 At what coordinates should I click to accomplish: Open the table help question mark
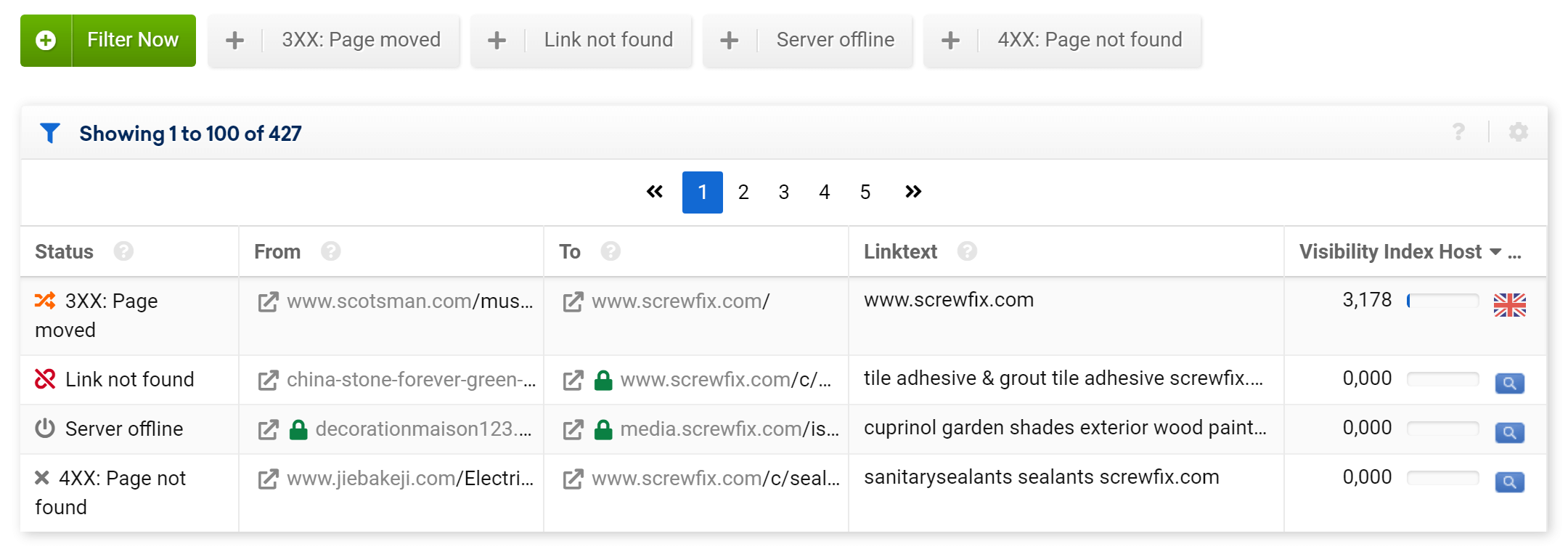point(1458,132)
